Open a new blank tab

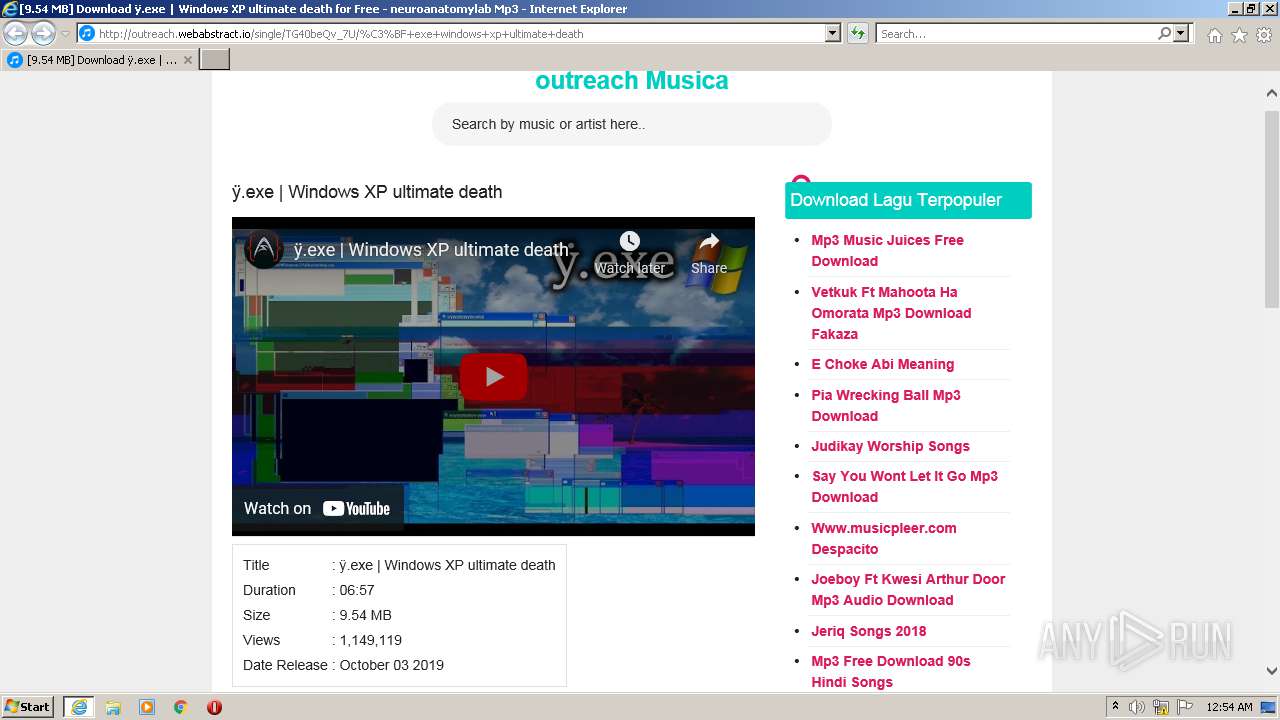click(215, 60)
